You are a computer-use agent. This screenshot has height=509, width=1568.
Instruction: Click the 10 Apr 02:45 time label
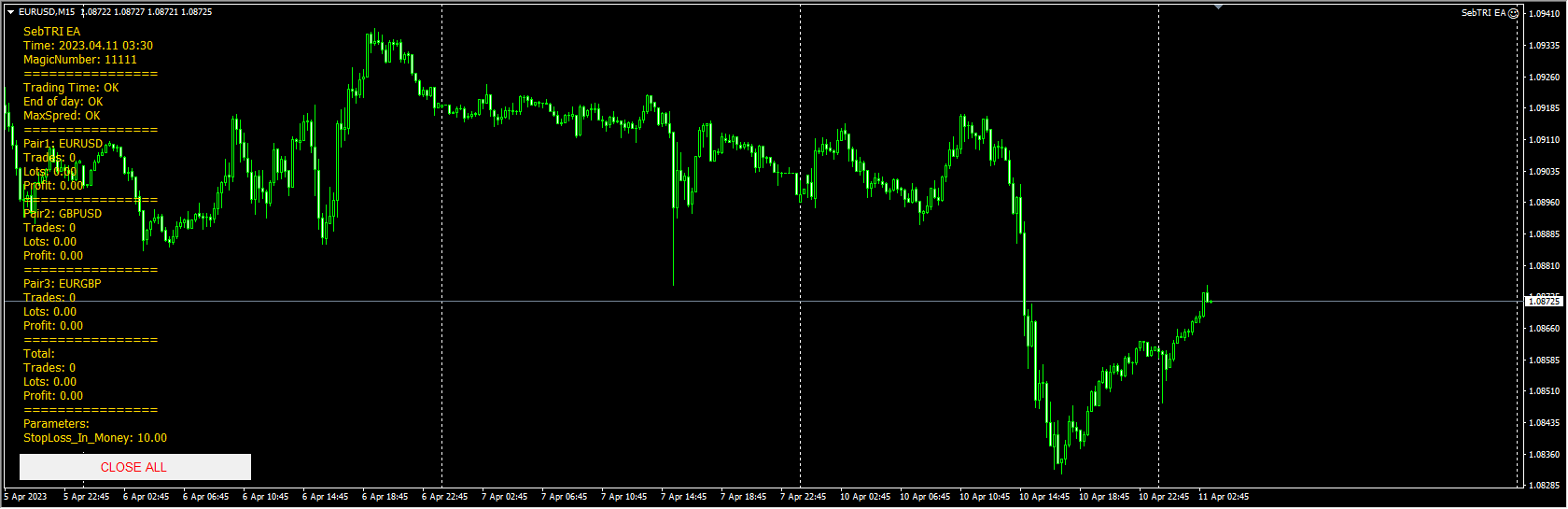point(865,497)
